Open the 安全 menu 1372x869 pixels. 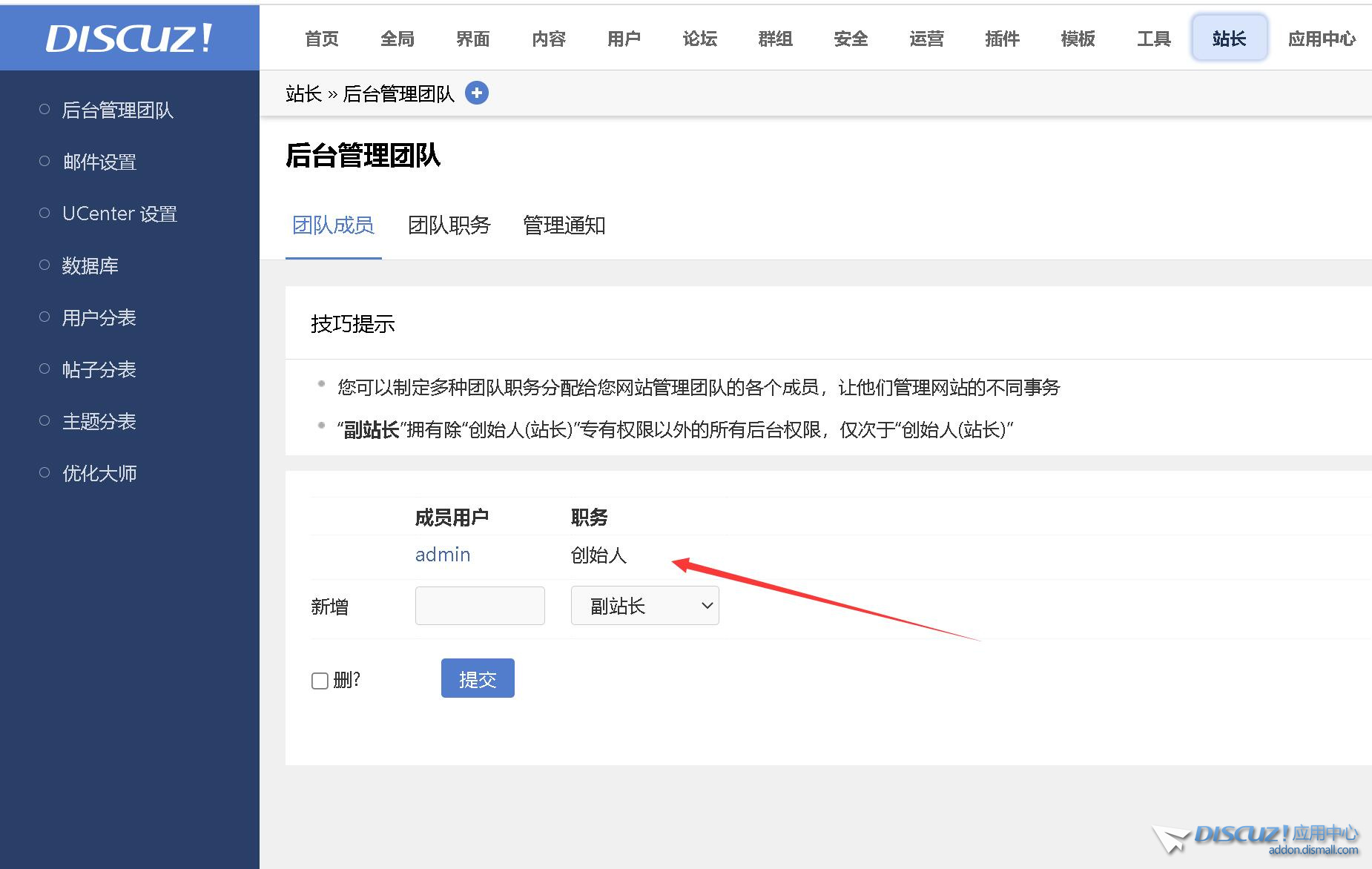click(850, 38)
